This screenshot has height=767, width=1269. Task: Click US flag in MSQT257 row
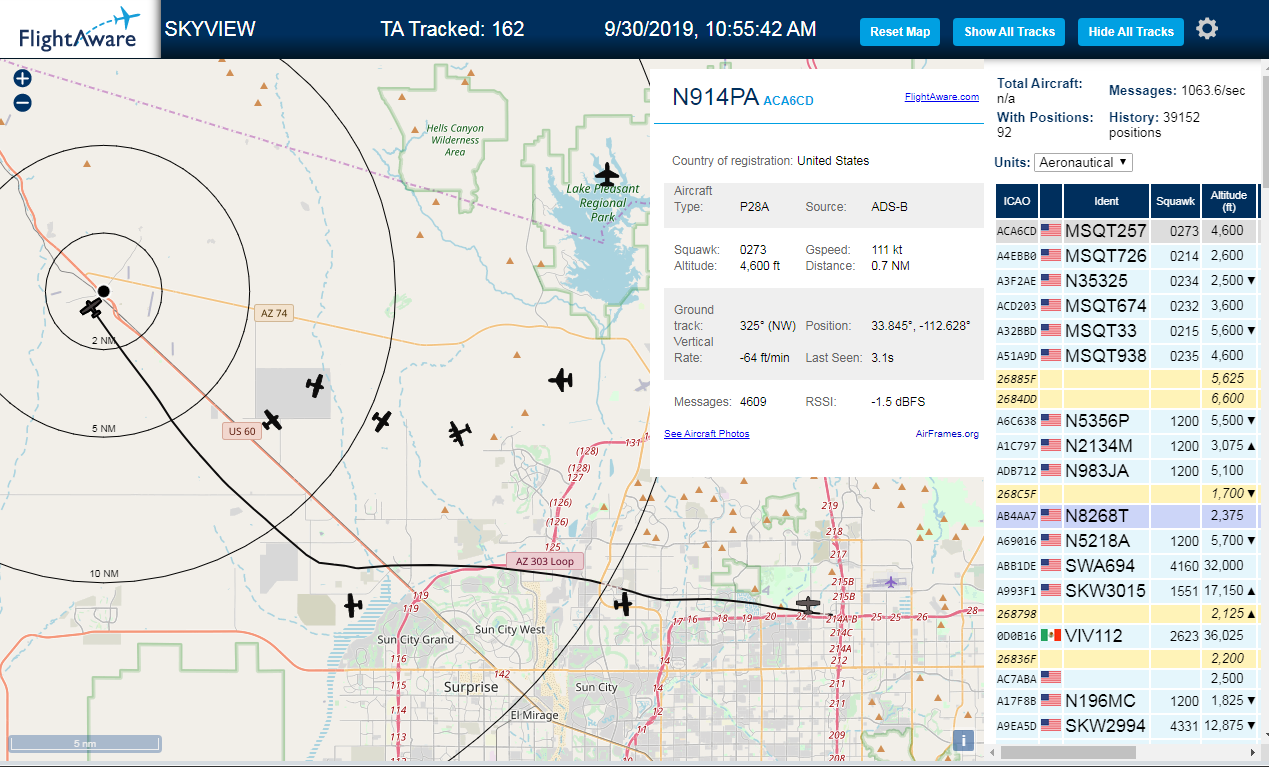[x=1051, y=231]
